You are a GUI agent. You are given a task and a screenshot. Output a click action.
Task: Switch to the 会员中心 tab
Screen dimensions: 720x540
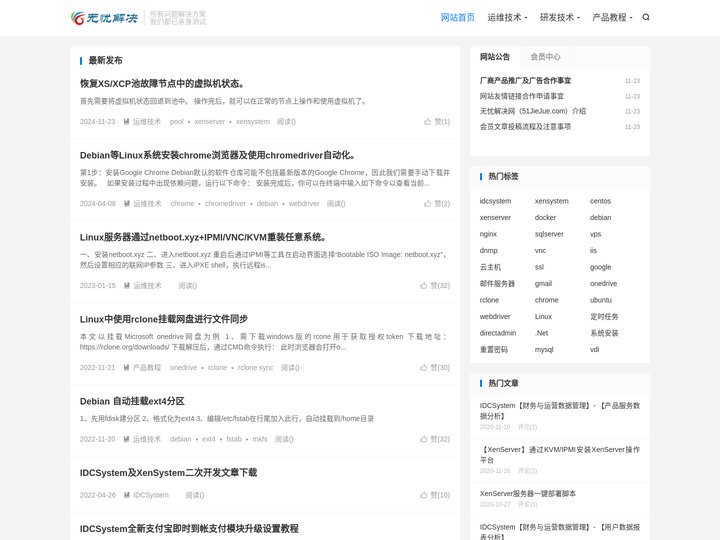coord(546,57)
